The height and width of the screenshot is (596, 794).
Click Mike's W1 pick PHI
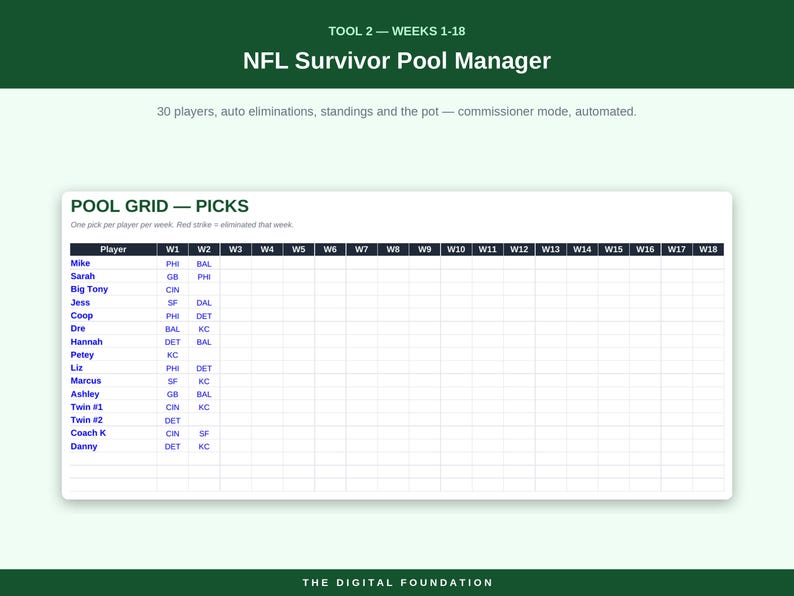click(173, 264)
